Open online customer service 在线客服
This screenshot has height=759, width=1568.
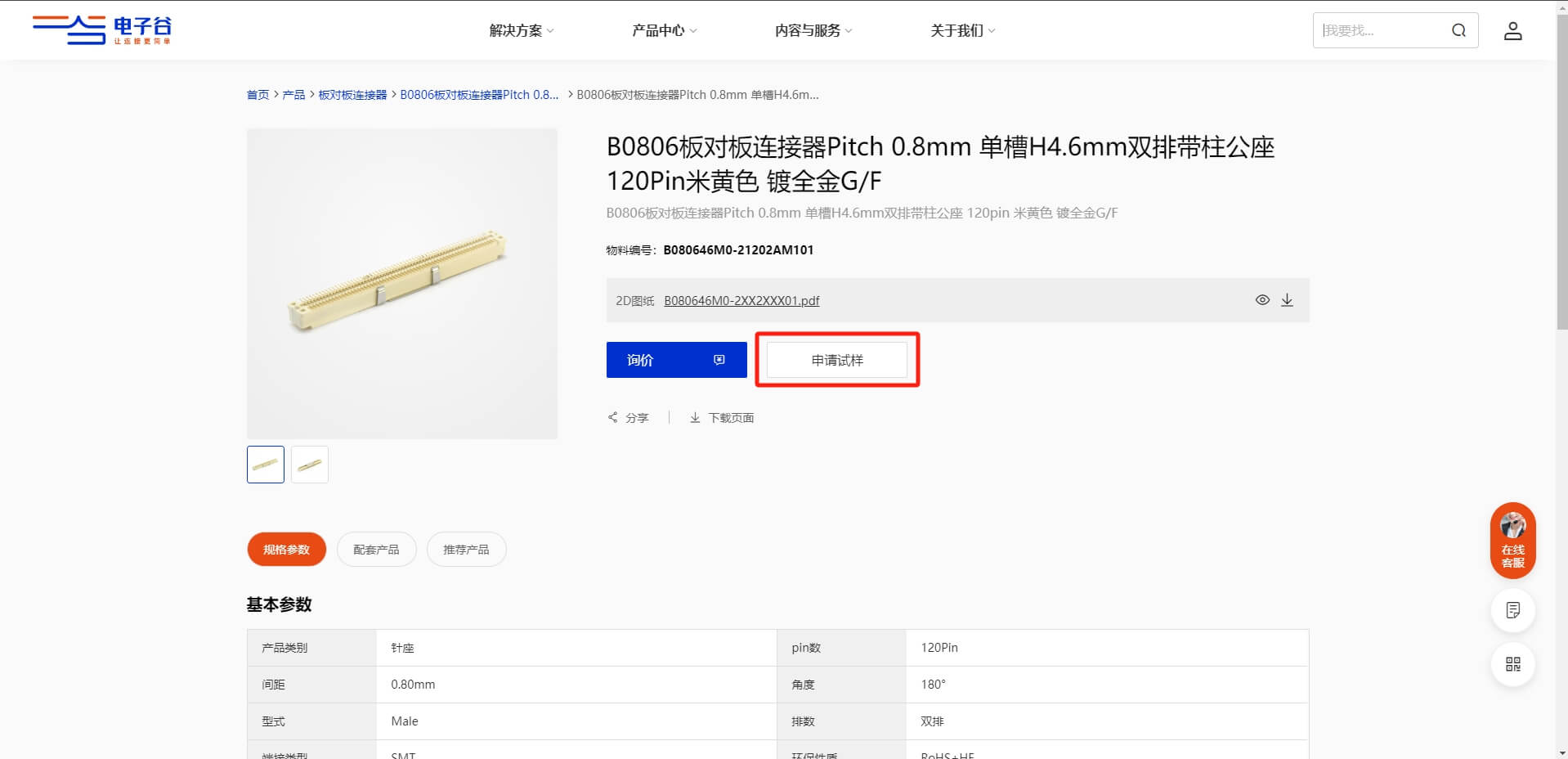(x=1512, y=541)
